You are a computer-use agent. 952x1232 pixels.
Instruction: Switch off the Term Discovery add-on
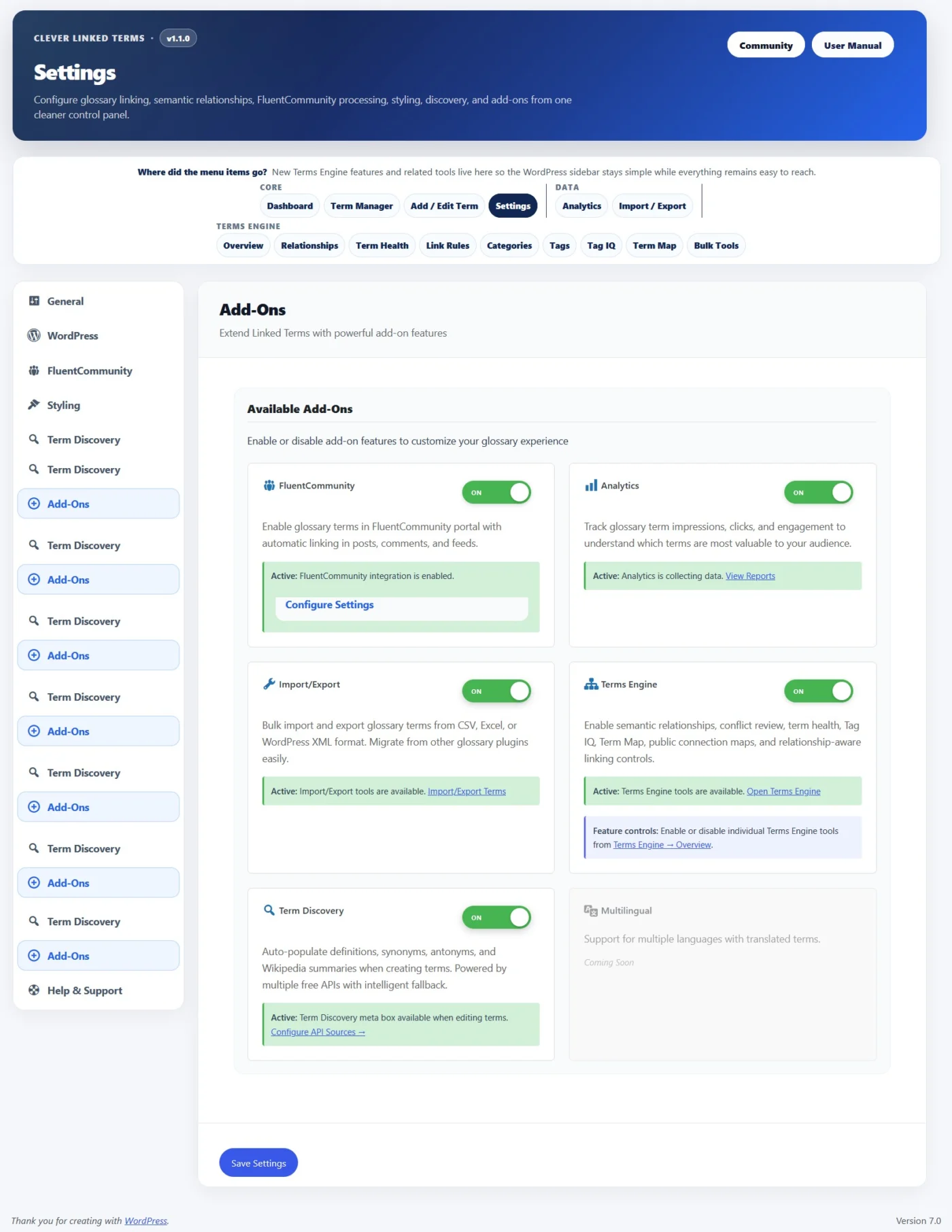496,917
